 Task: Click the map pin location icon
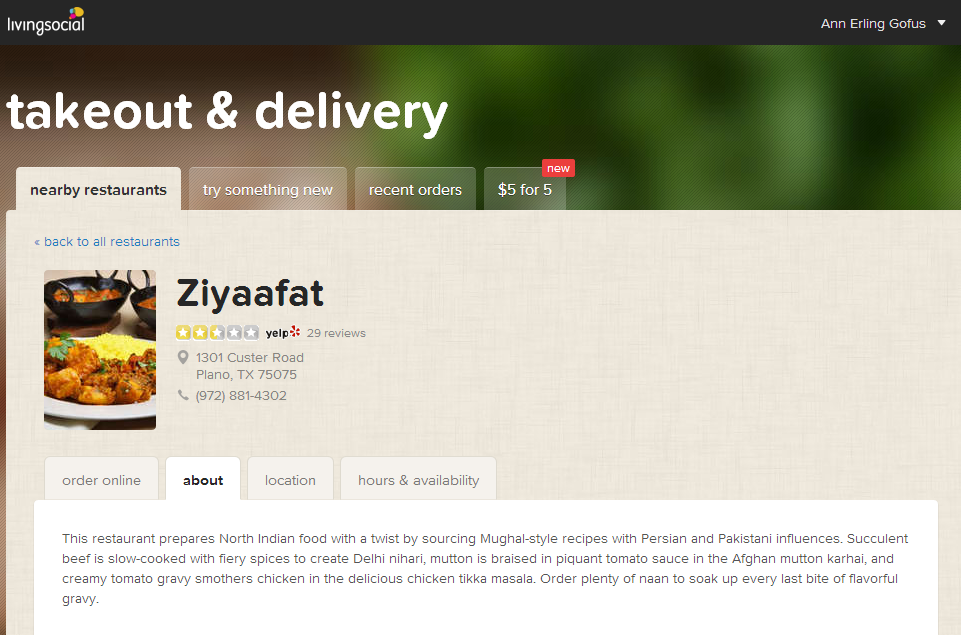tap(183, 357)
